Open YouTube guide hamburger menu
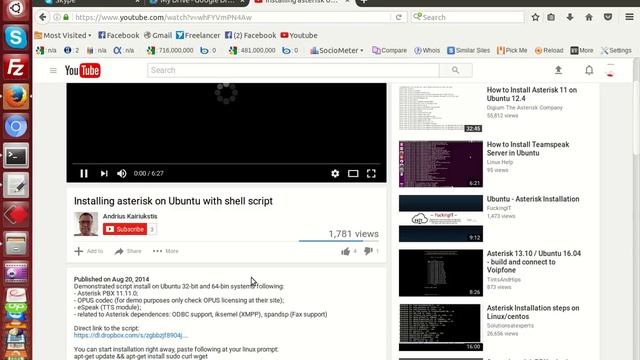The width and height of the screenshot is (640, 360). tap(53, 71)
